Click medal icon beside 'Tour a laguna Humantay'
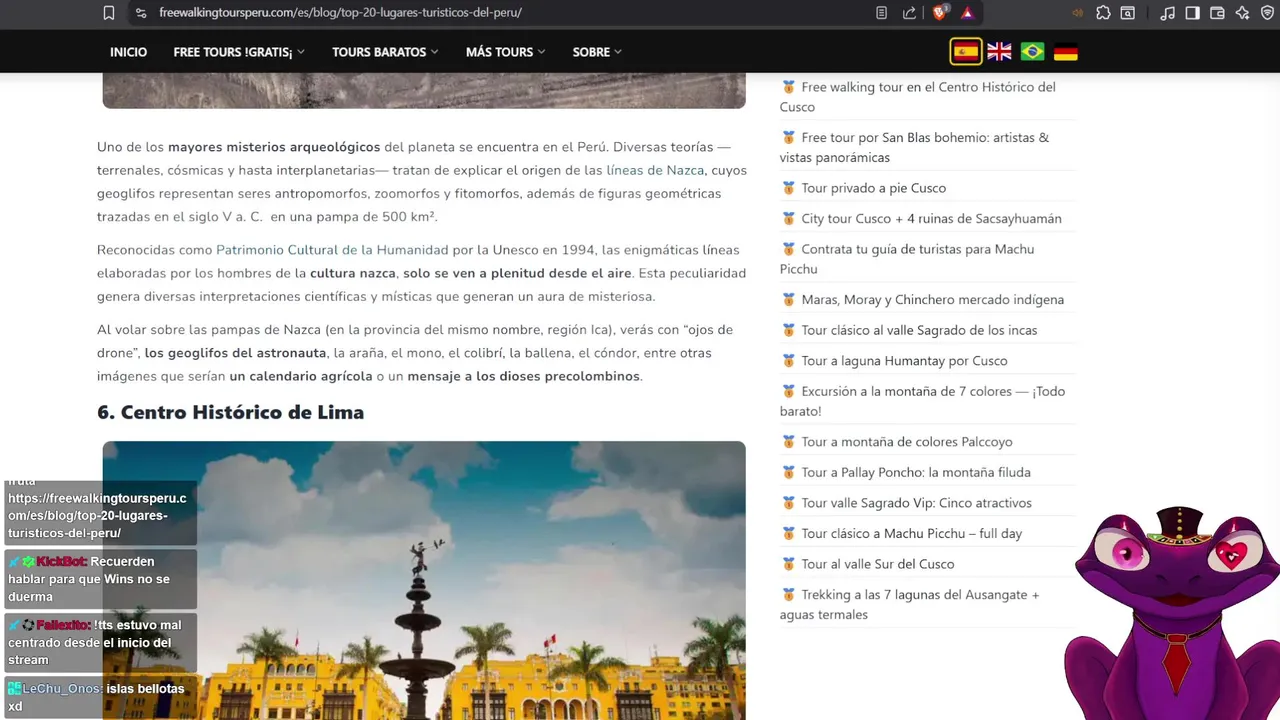This screenshot has height=720, width=1280. coord(788,361)
